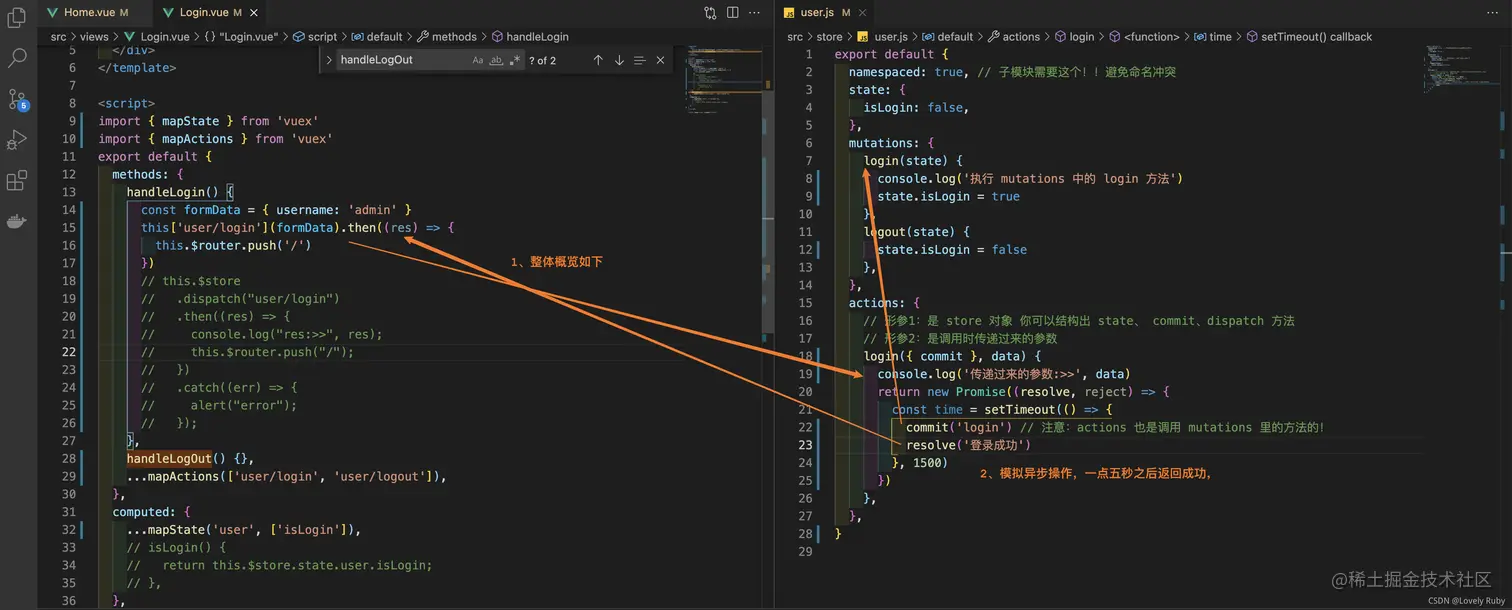Click line number 22 in Login.vue editor
This screenshot has height=610, width=1512.
(x=69, y=352)
